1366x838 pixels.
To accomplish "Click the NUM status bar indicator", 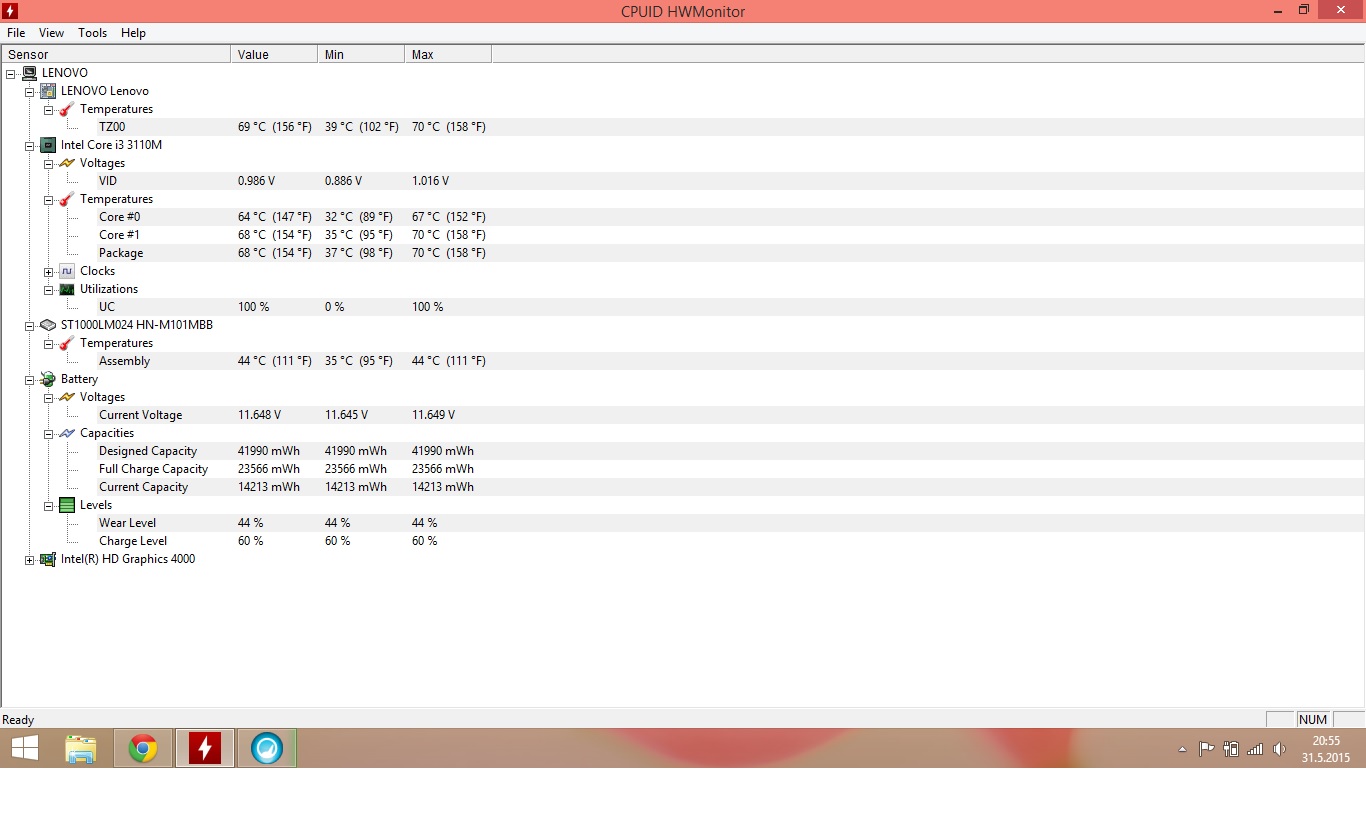I will pyautogui.click(x=1313, y=719).
